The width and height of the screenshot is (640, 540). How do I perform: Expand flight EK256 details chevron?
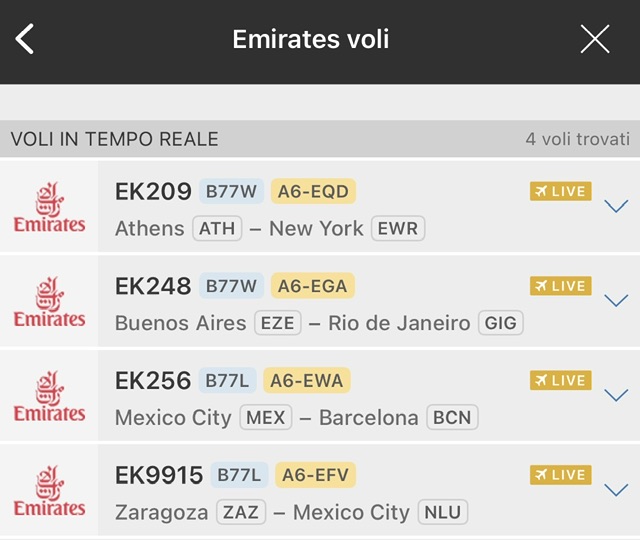pyautogui.click(x=616, y=396)
